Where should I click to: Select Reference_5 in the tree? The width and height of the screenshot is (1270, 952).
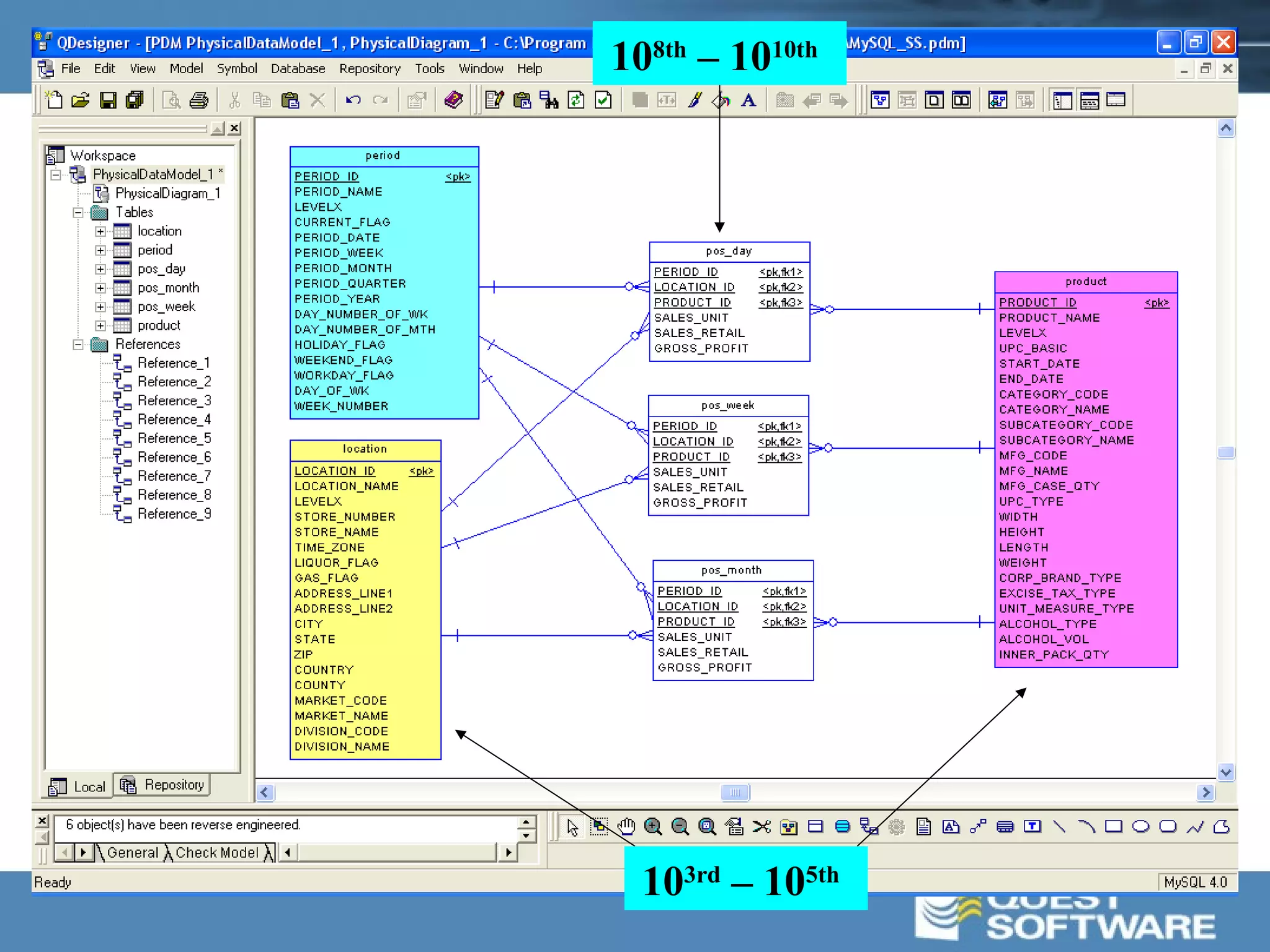(x=174, y=439)
